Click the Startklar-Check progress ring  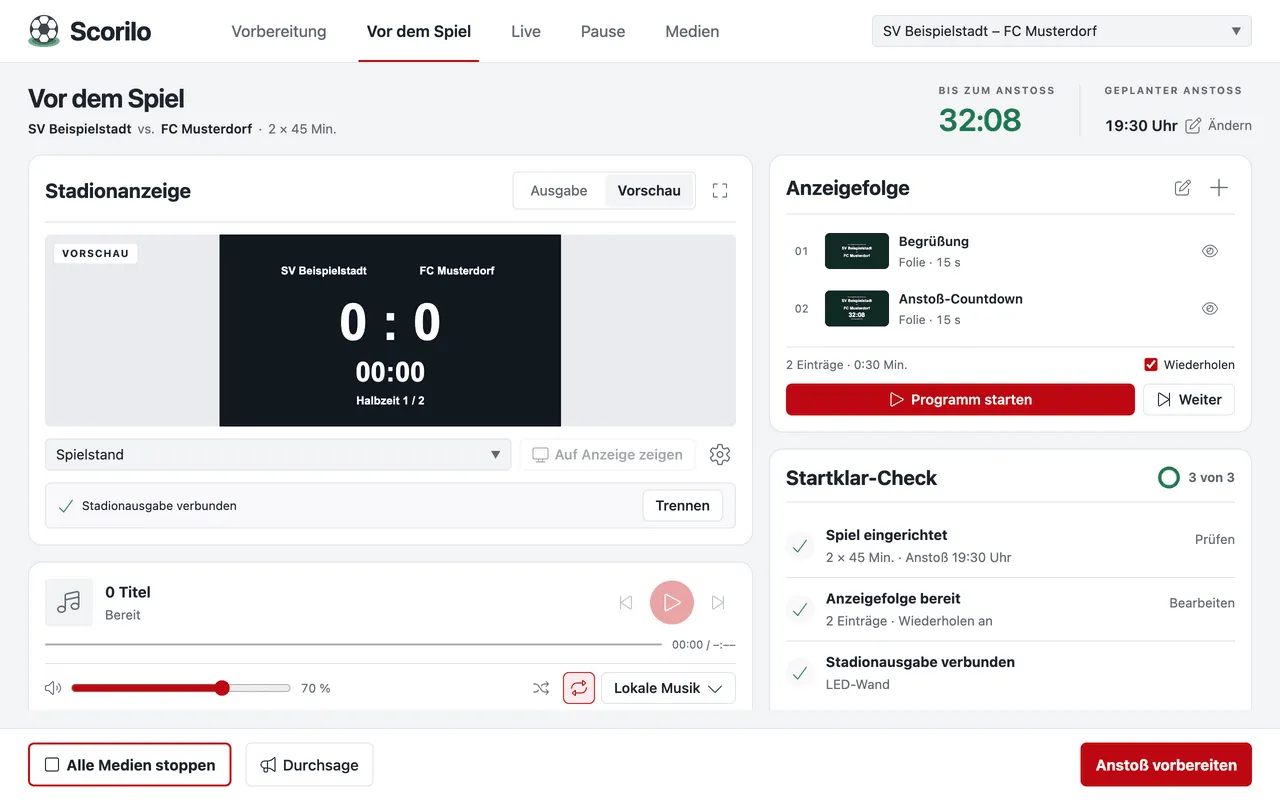(x=1168, y=477)
